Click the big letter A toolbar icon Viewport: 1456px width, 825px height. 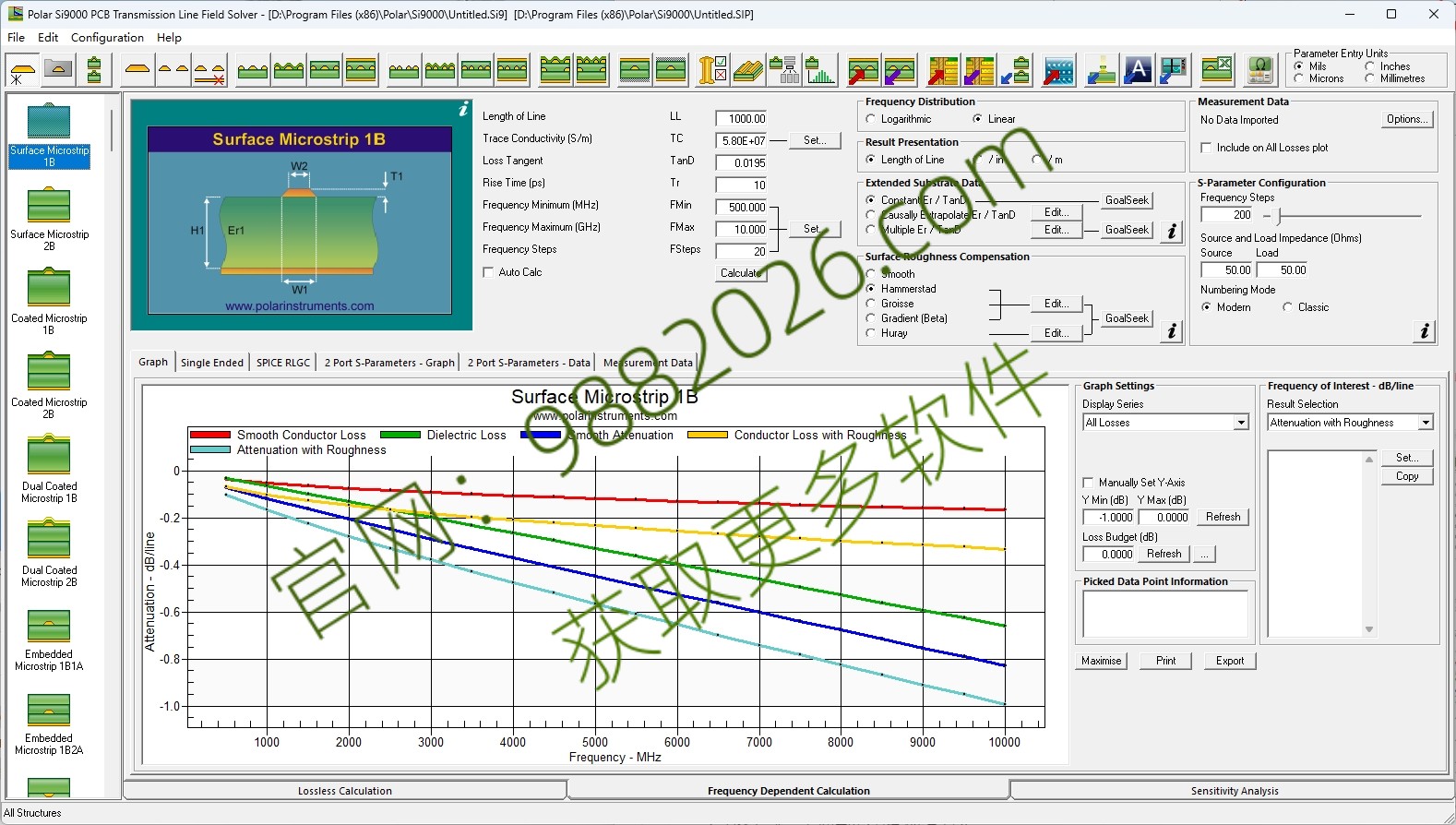pos(1138,71)
